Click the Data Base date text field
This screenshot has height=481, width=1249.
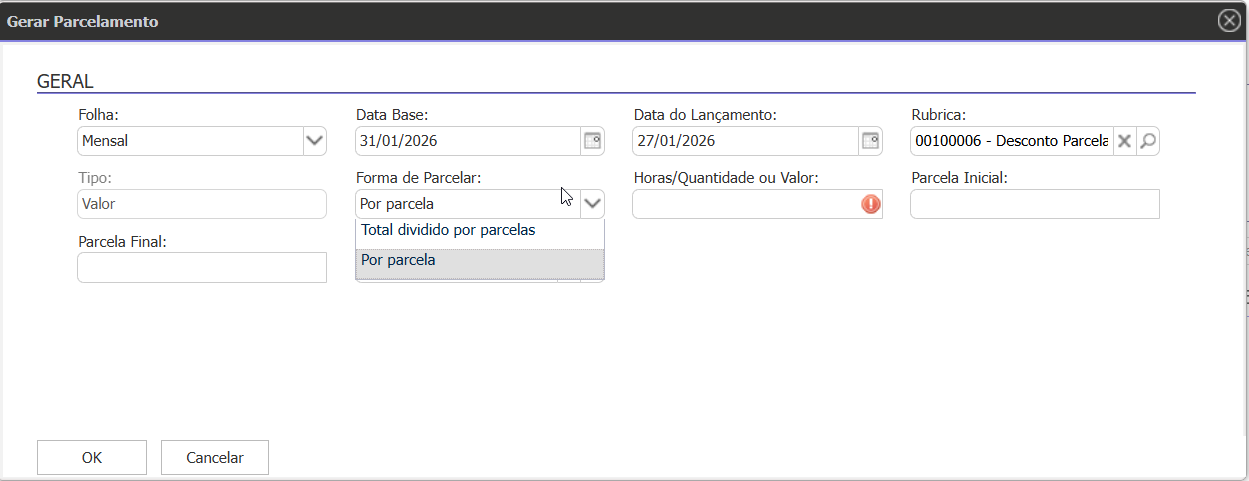pos(467,141)
